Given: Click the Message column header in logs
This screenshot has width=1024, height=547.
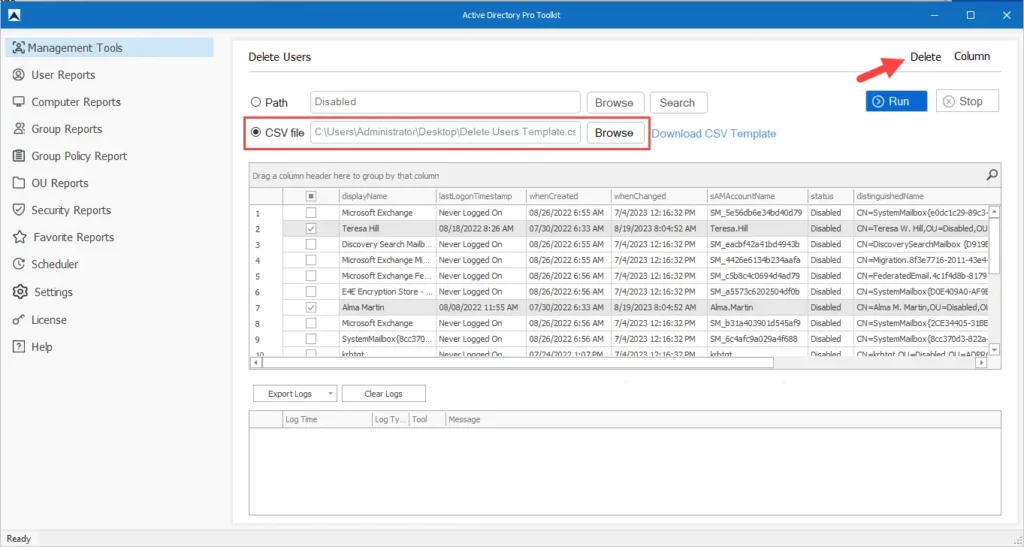Looking at the screenshot, I should pyautogui.click(x=722, y=419).
